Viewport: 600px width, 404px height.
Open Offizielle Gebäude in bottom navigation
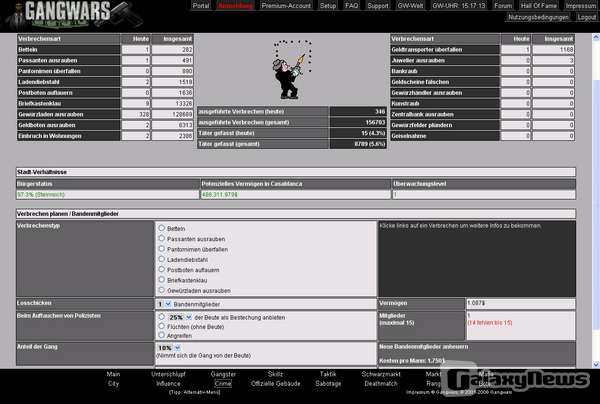point(276,383)
